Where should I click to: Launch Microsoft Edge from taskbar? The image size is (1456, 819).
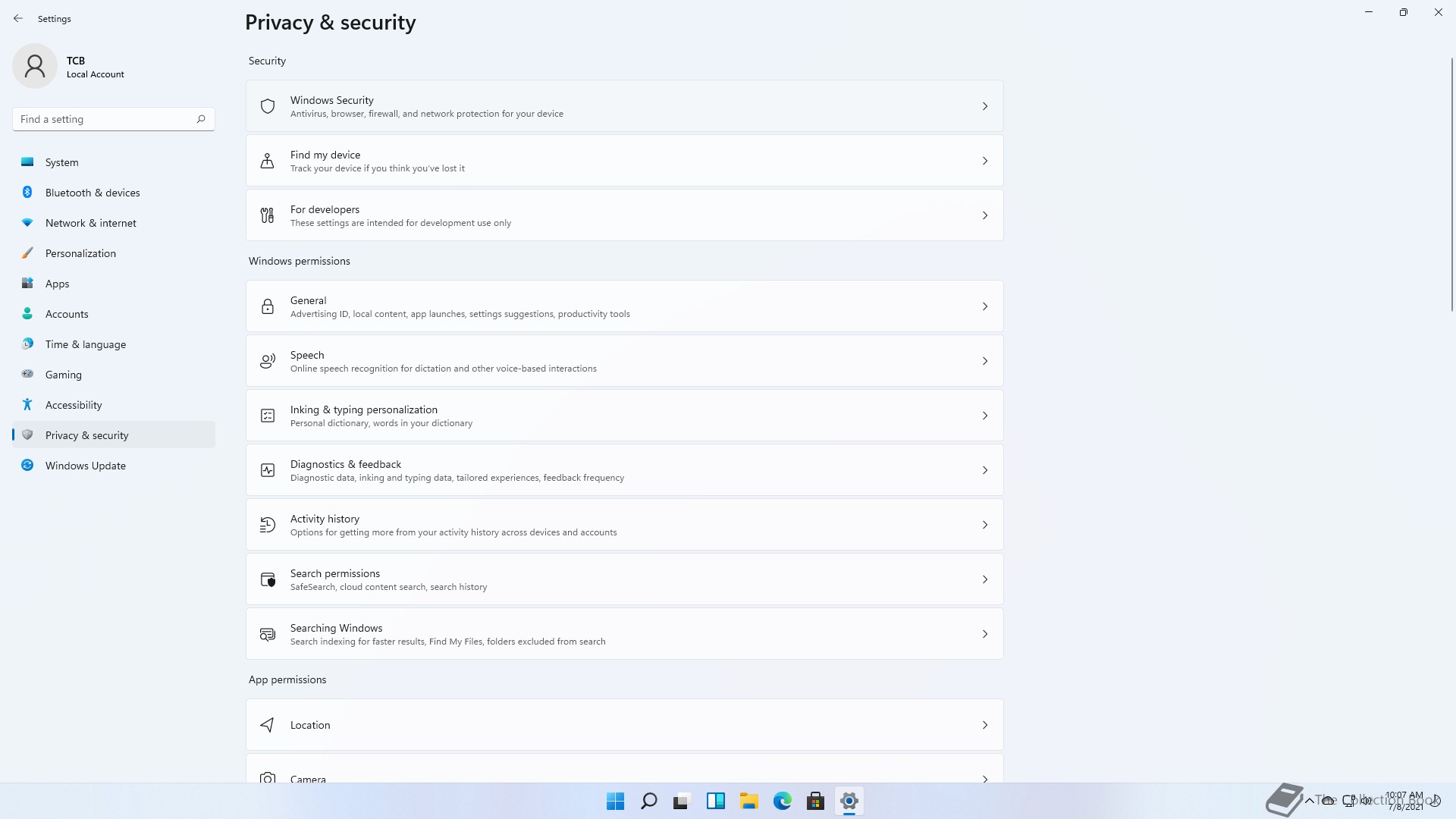[783, 801]
